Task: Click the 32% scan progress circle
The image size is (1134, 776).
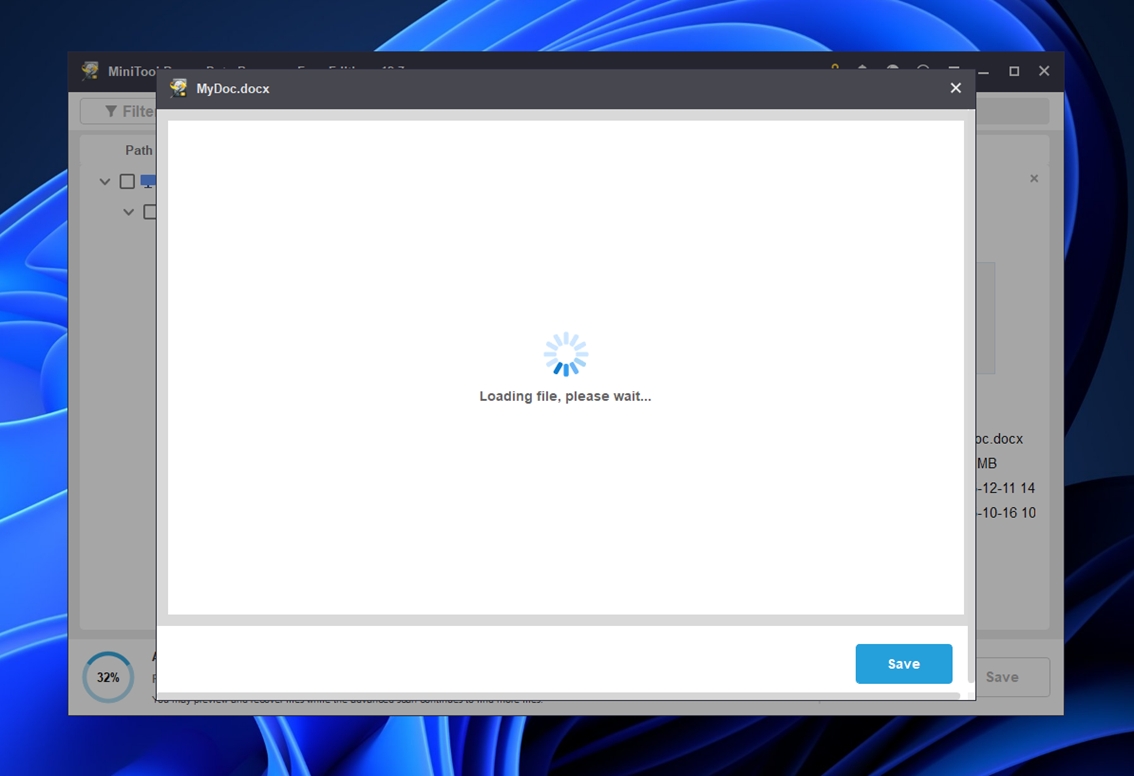Action: click(108, 677)
